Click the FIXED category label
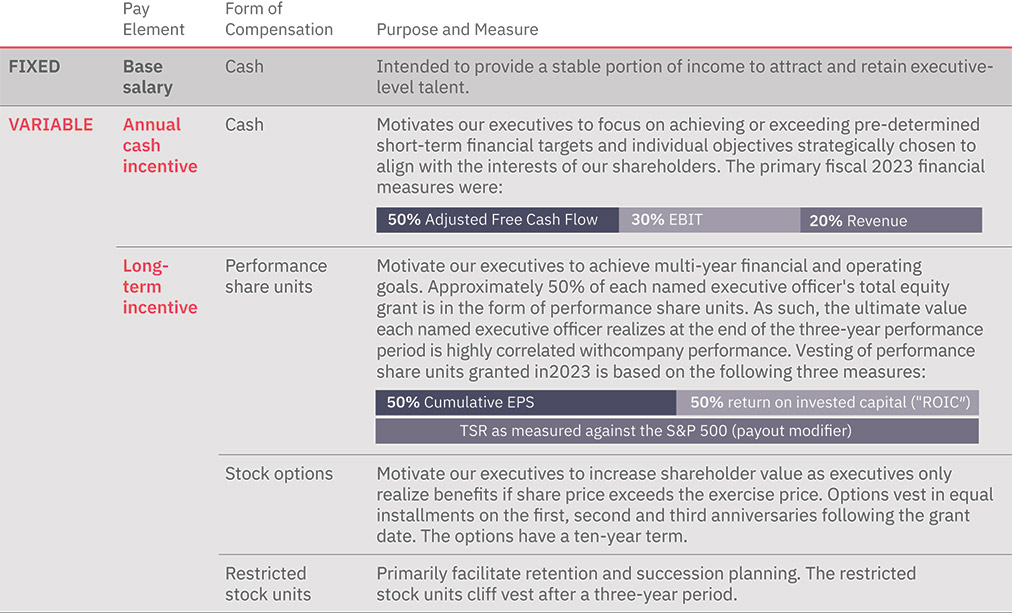The image size is (1012, 613). pos(35,67)
